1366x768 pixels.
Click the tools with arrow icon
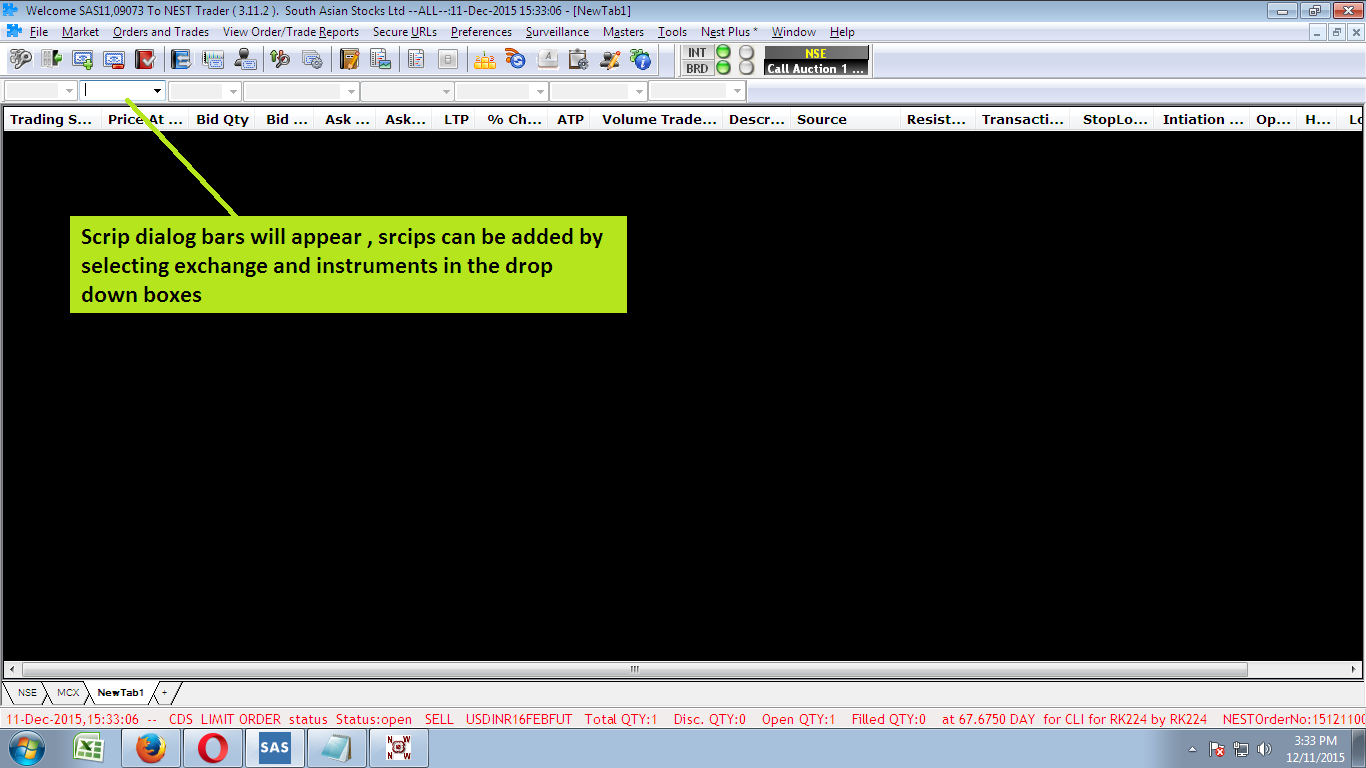click(x=281, y=60)
